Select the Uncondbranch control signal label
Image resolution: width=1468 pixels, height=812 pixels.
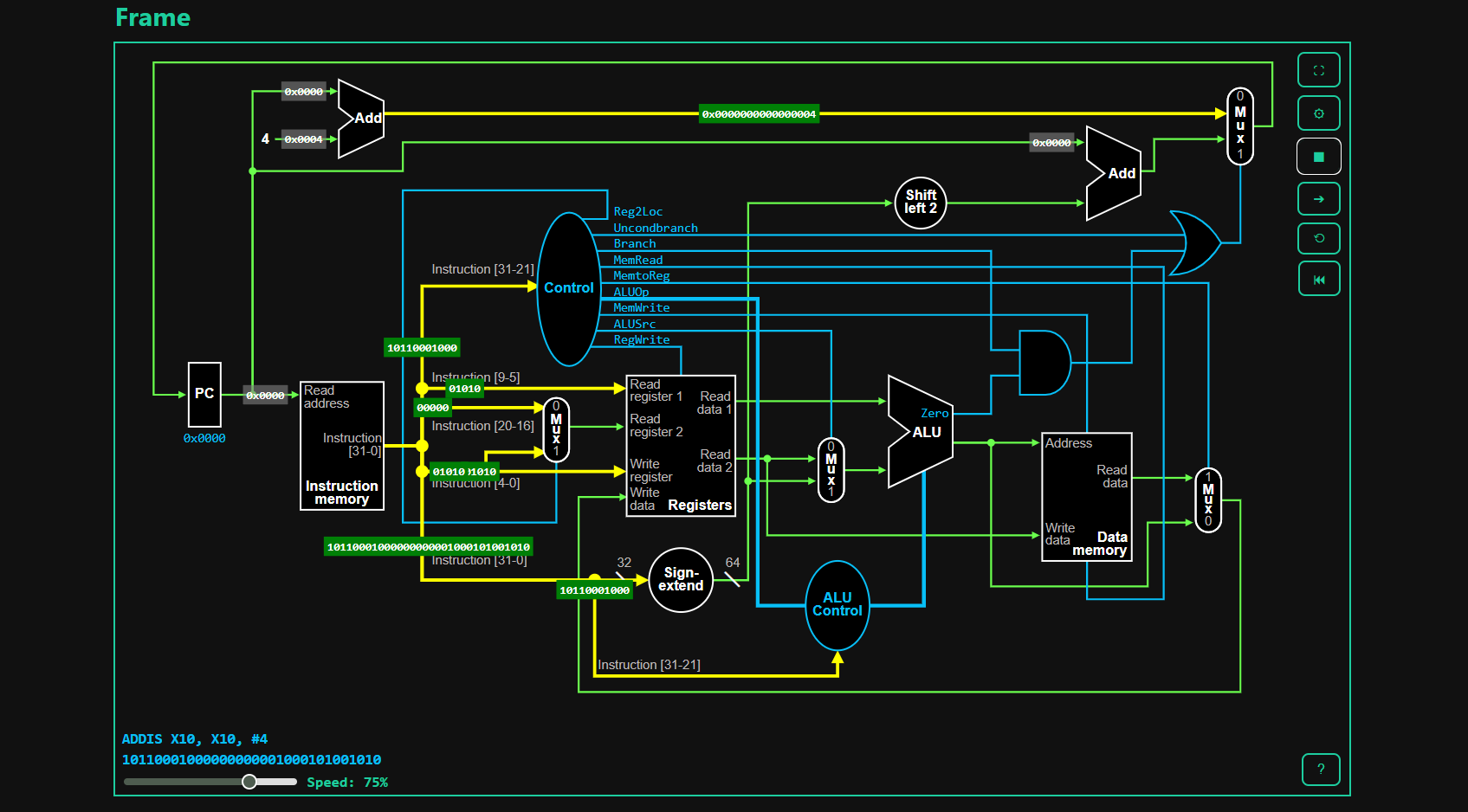(656, 228)
